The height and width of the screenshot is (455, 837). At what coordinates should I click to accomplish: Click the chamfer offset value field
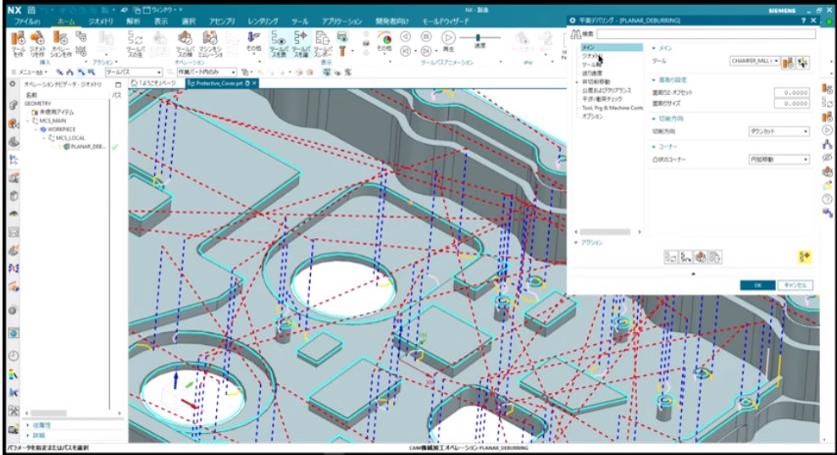click(792, 92)
